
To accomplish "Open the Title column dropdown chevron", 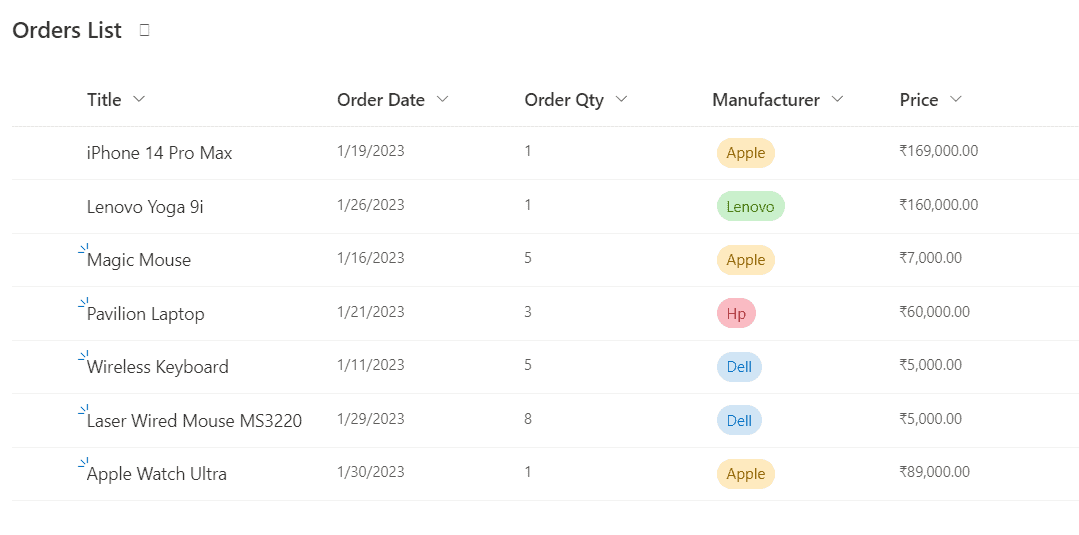I will [x=139, y=99].
